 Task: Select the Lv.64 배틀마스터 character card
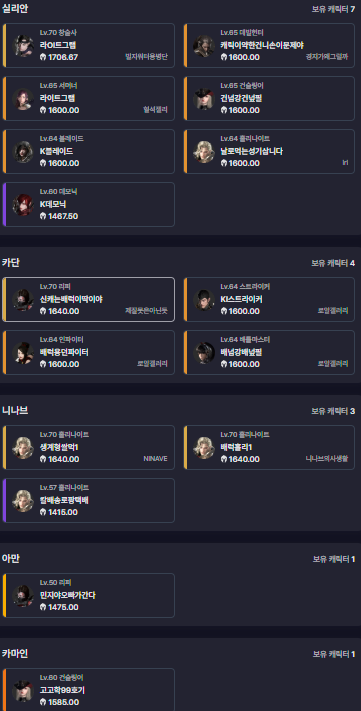point(269,352)
